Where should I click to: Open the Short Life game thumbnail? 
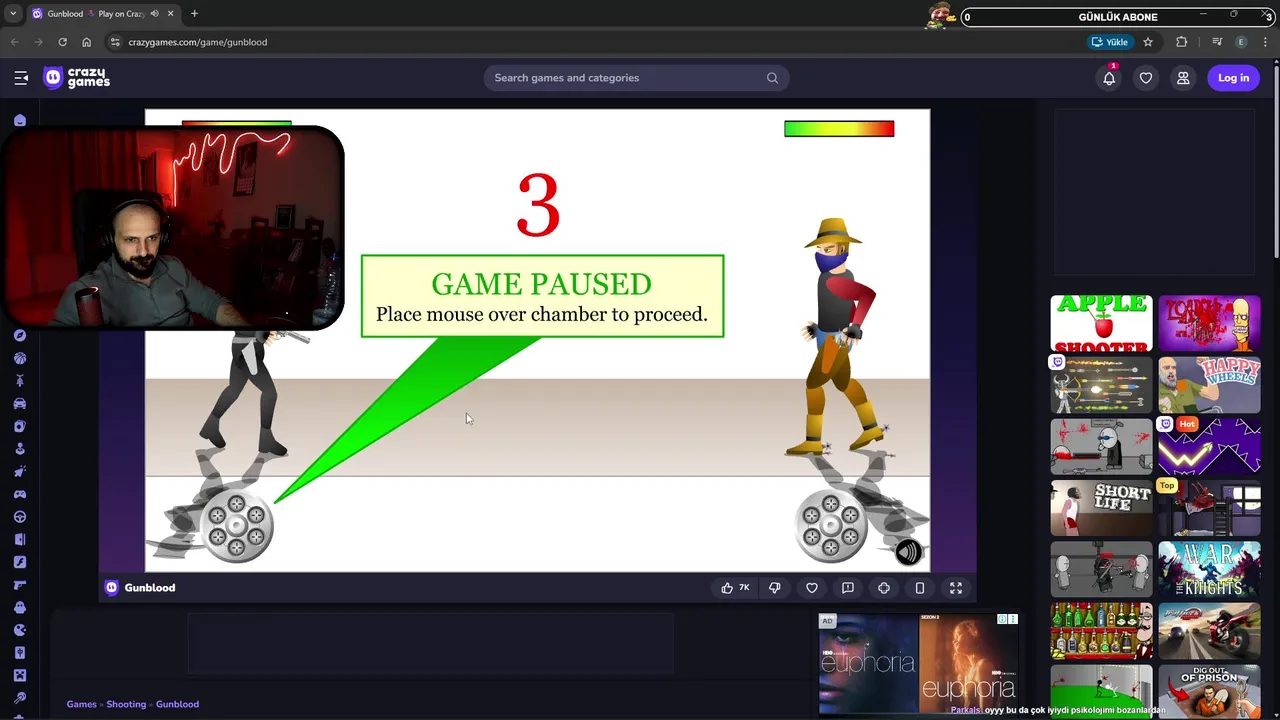(x=1101, y=508)
